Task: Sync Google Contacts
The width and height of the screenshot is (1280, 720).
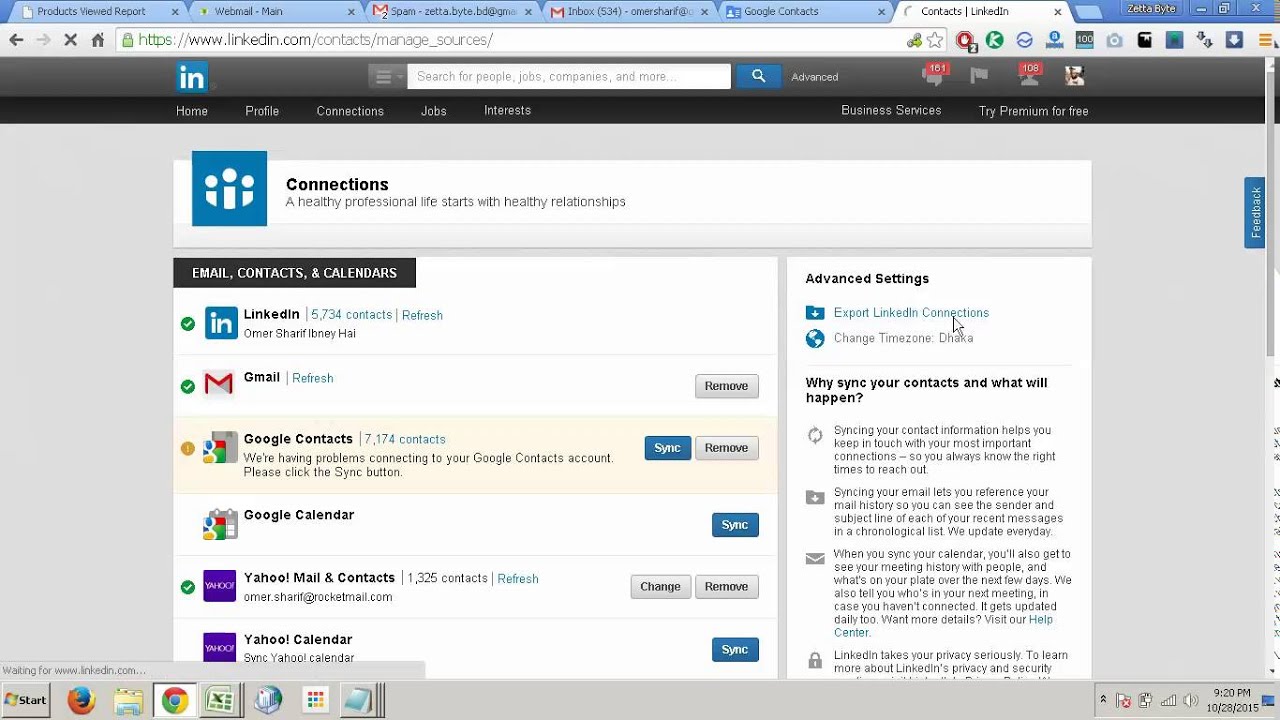Action: pos(667,448)
